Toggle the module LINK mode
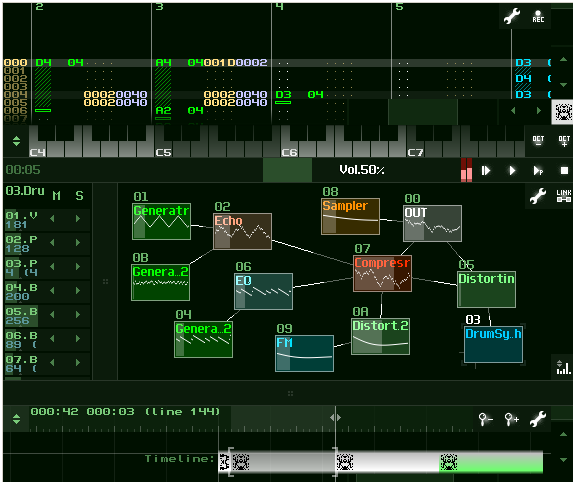This screenshot has height=484, width=575. click(x=564, y=196)
